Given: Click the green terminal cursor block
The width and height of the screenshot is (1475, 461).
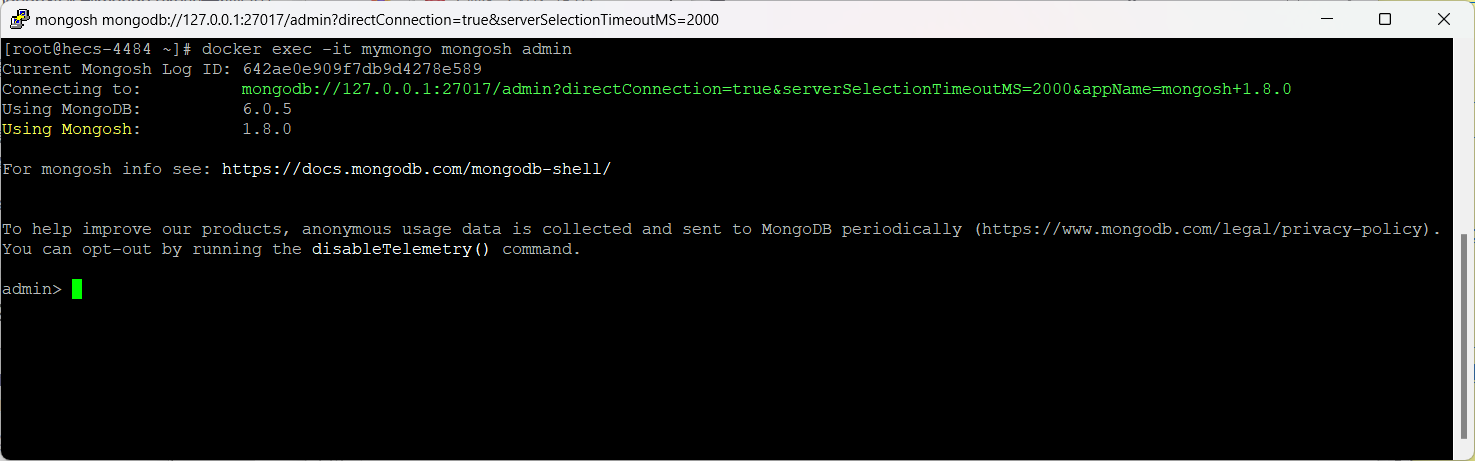Looking at the screenshot, I should (77, 289).
